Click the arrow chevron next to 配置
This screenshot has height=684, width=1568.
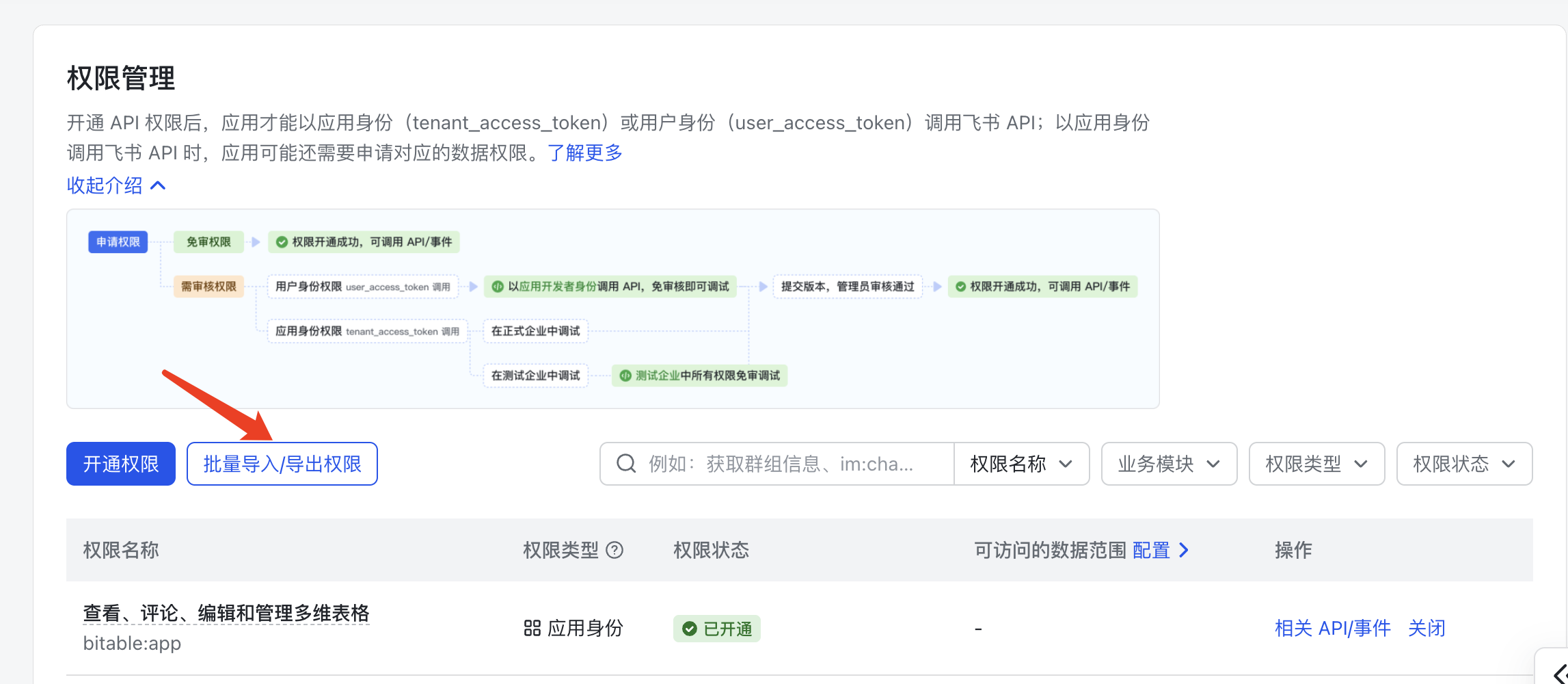pos(1185,550)
